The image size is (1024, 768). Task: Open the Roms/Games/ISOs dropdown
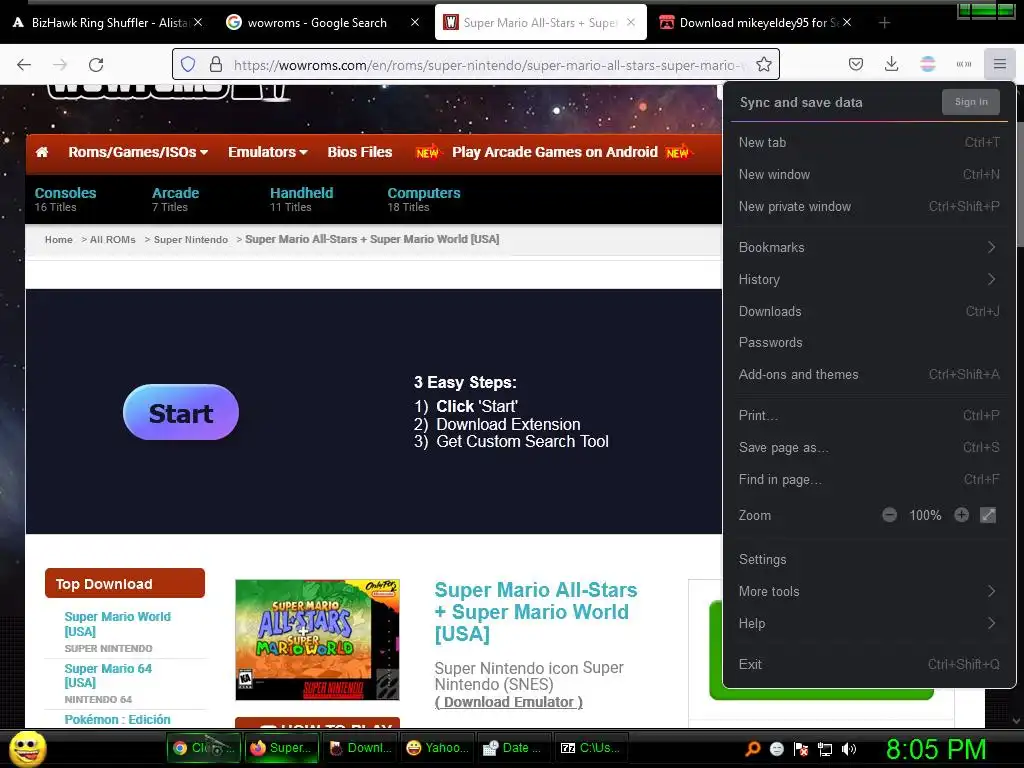(138, 152)
